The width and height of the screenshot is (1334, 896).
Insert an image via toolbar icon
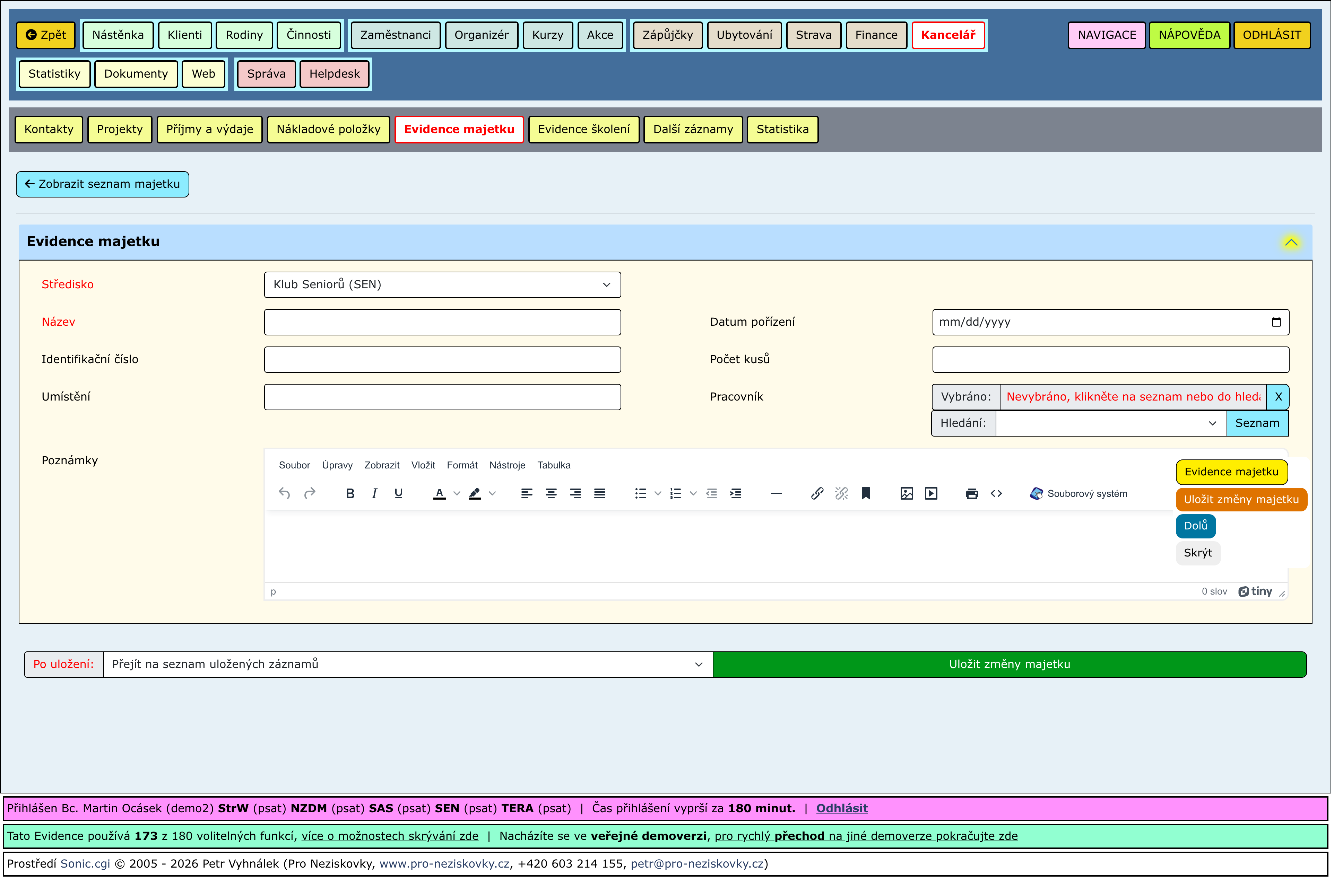(907, 494)
